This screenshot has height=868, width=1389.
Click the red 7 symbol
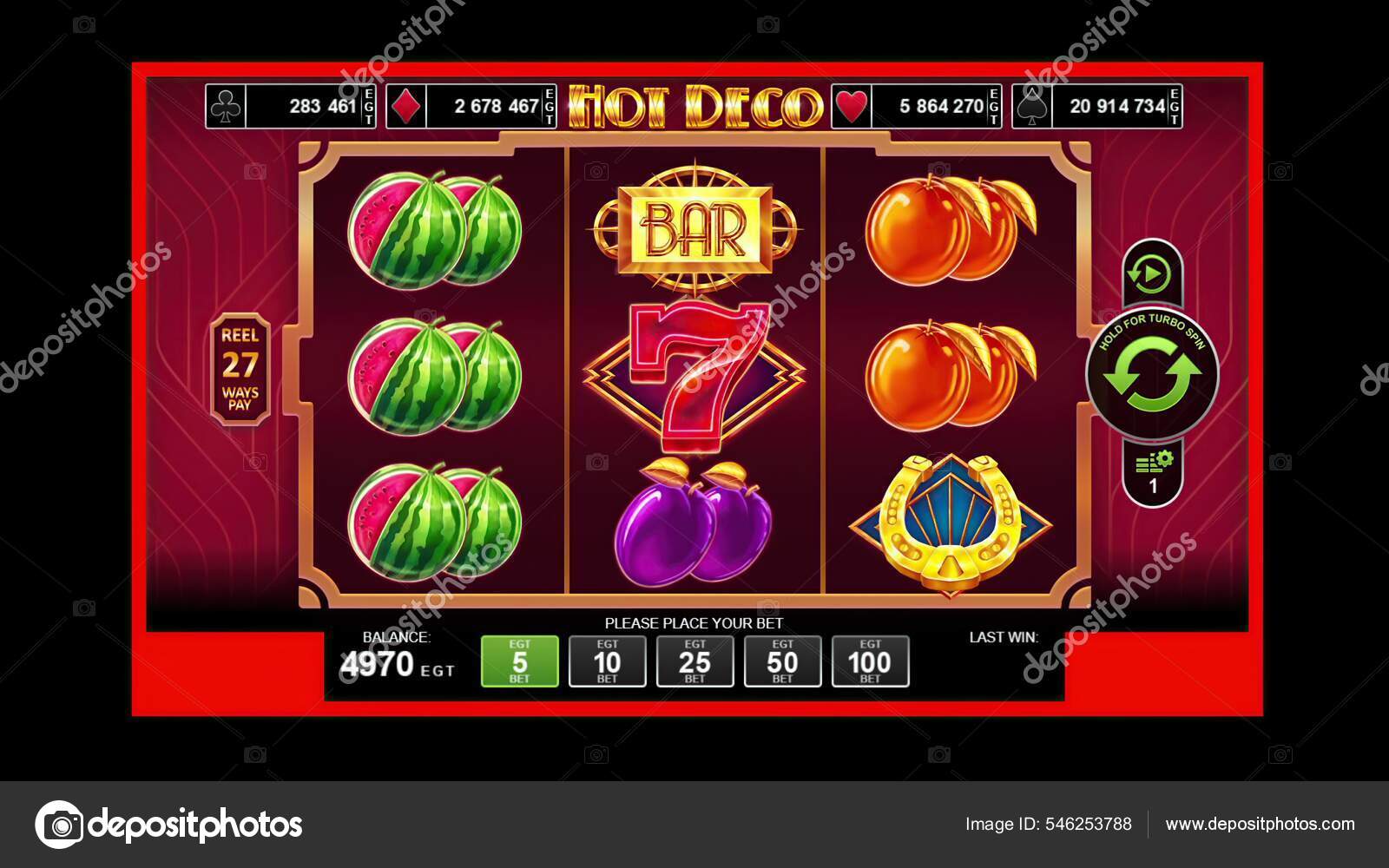coord(694,374)
